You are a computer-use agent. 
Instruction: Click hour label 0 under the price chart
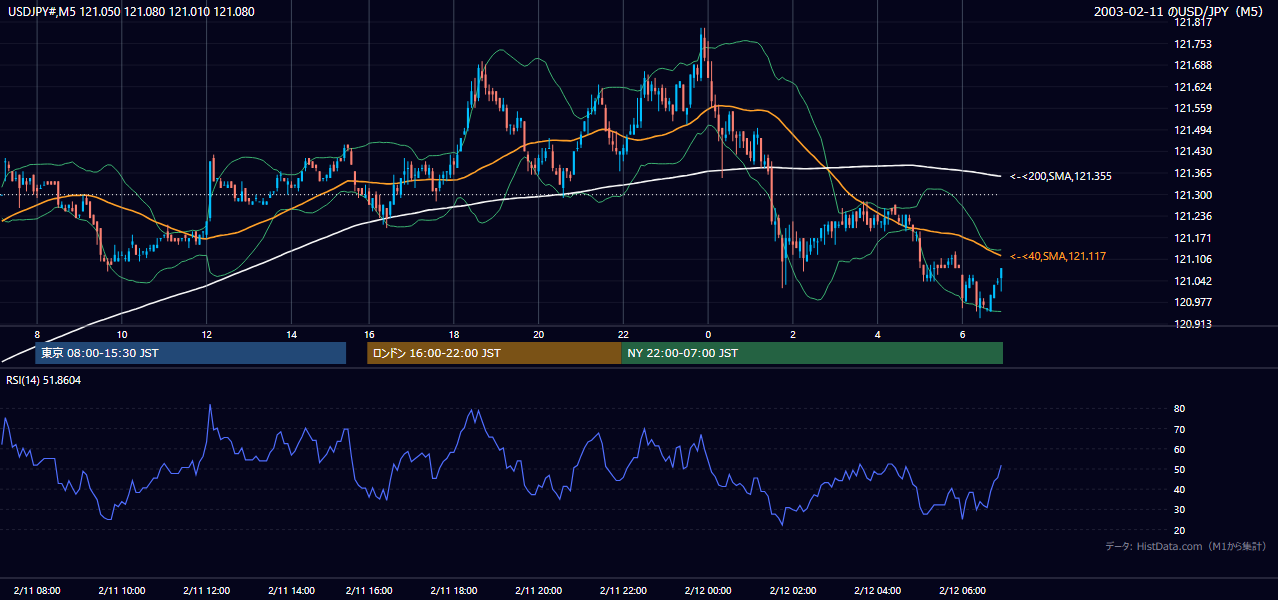click(708, 334)
